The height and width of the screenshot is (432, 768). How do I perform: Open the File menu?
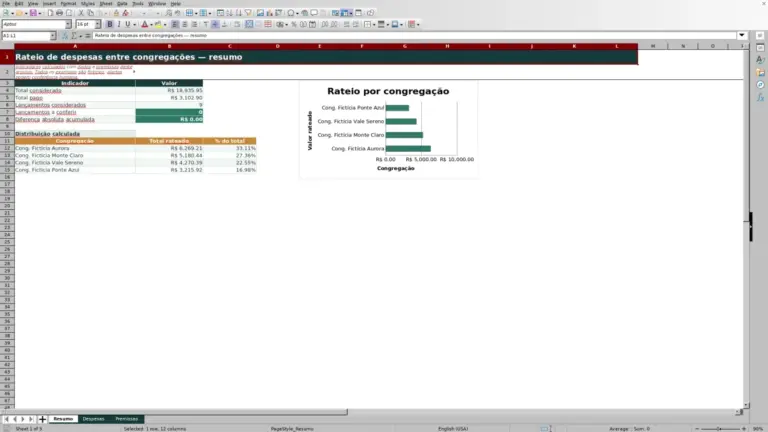(6, 3)
